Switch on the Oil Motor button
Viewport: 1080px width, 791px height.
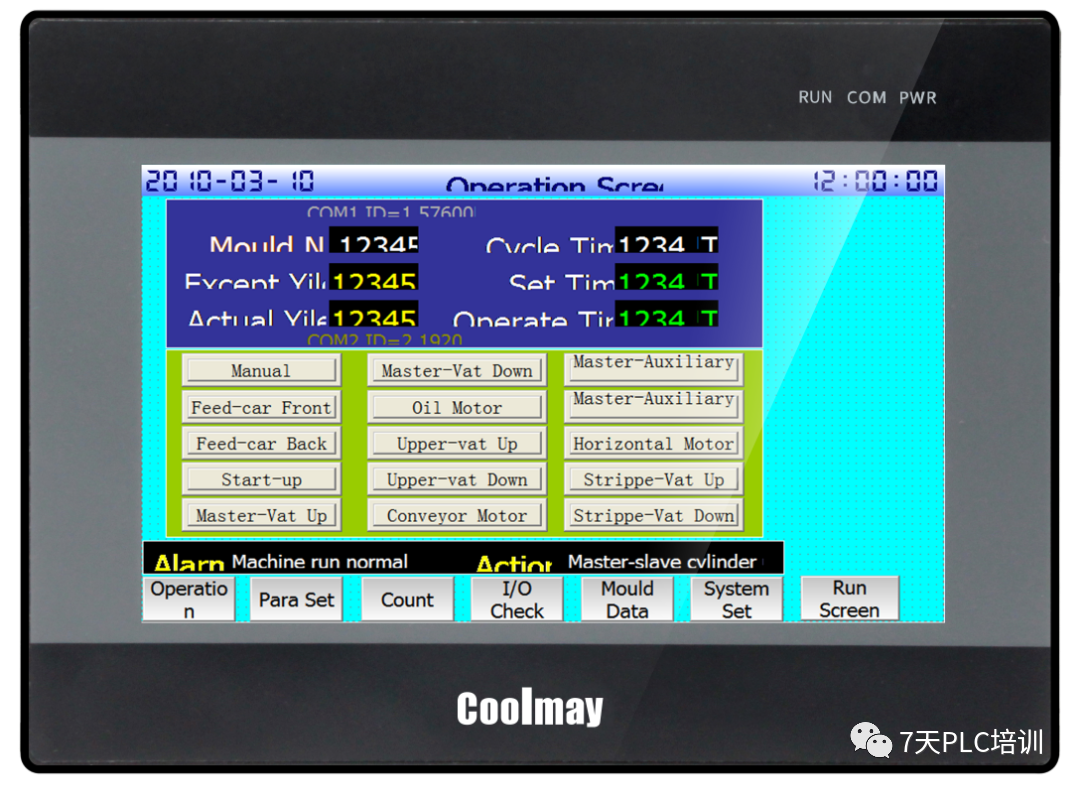pos(457,407)
